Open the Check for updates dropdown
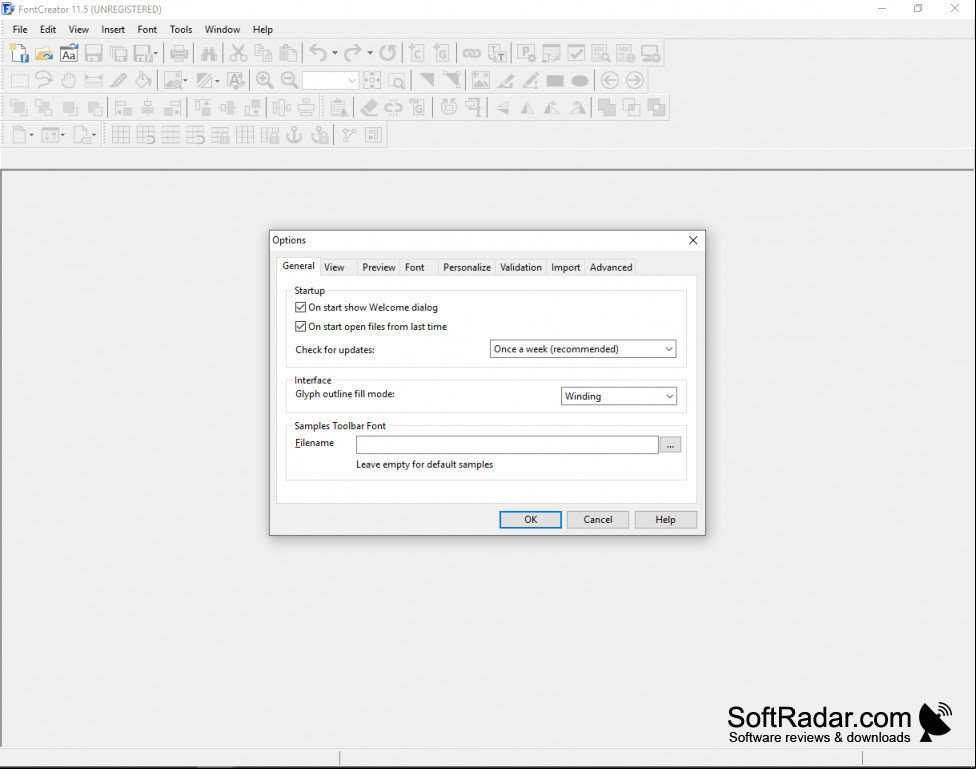The height and width of the screenshot is (769, 976). click(583, 349)
